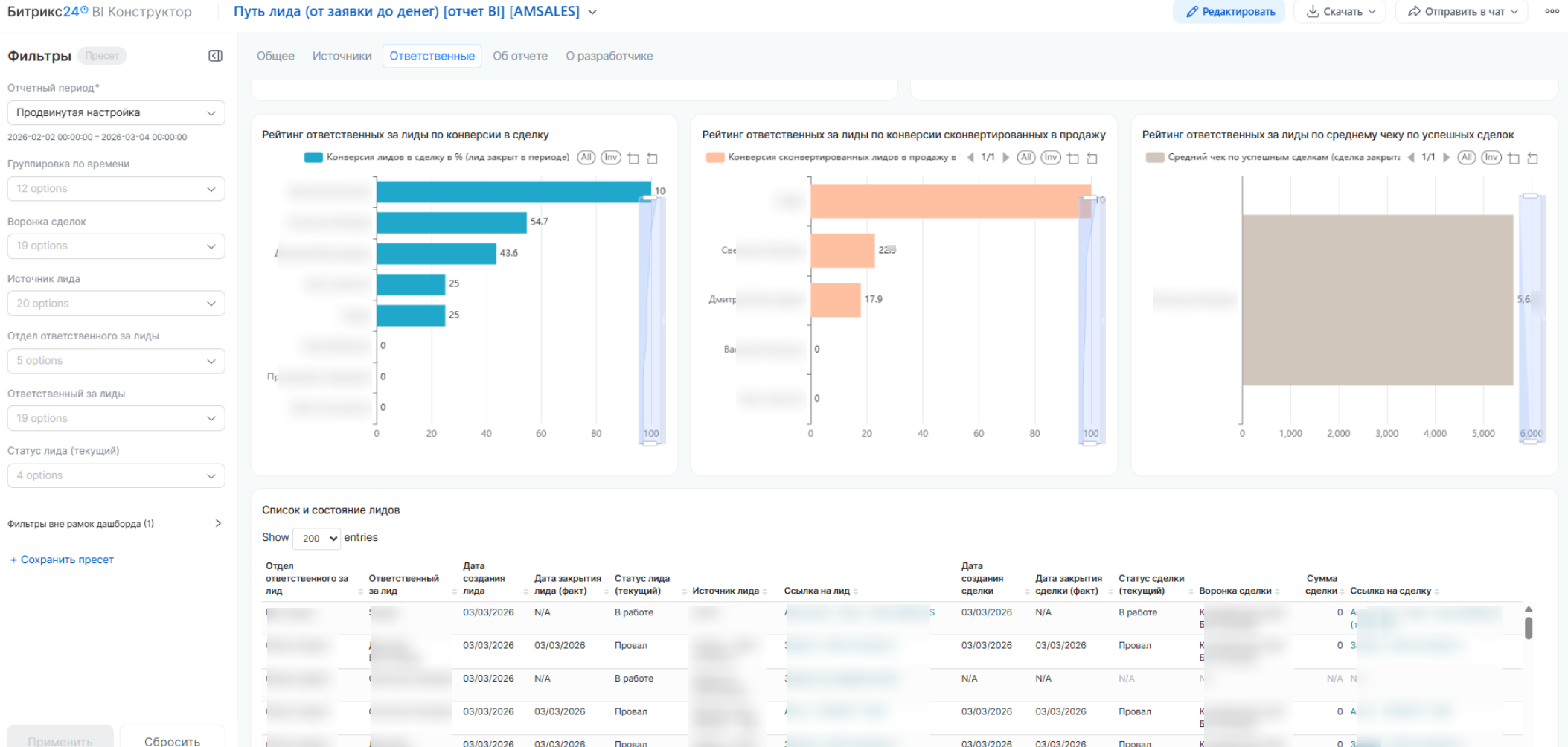1568x747 pixels.
Task: Go to previous legend page on average check chart
Action: 1411,158
